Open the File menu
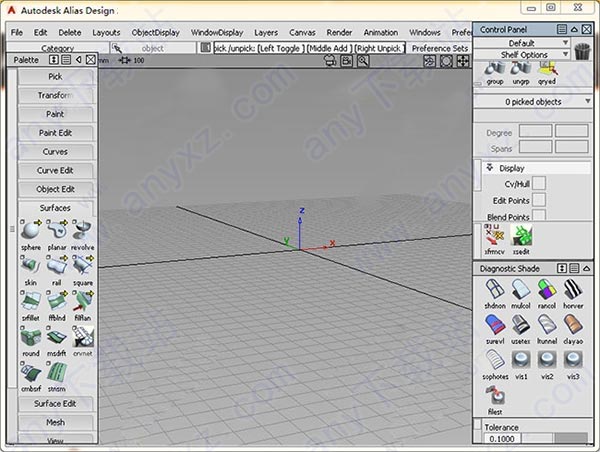Image resolution: width=600 pixels, height=452 pixels. (16, 32)
